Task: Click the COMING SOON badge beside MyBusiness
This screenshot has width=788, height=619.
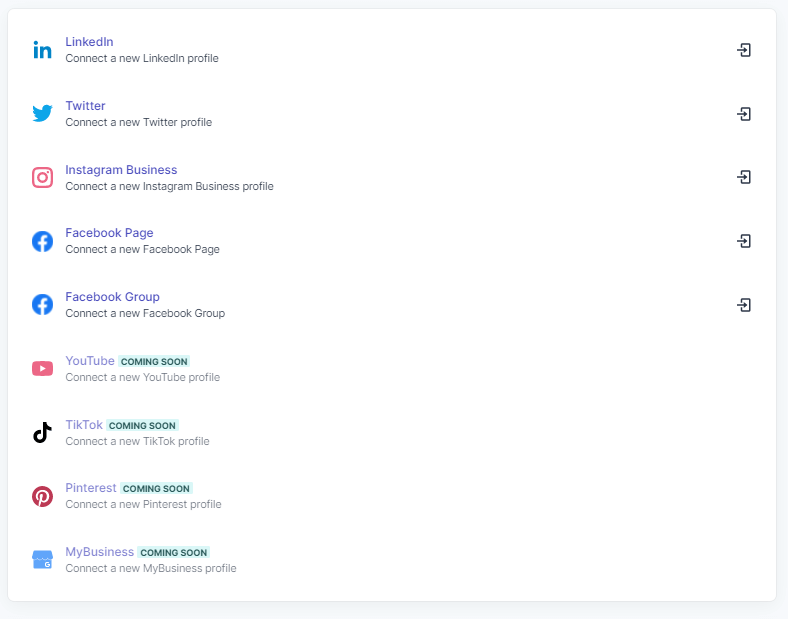Action: (173, 553)
